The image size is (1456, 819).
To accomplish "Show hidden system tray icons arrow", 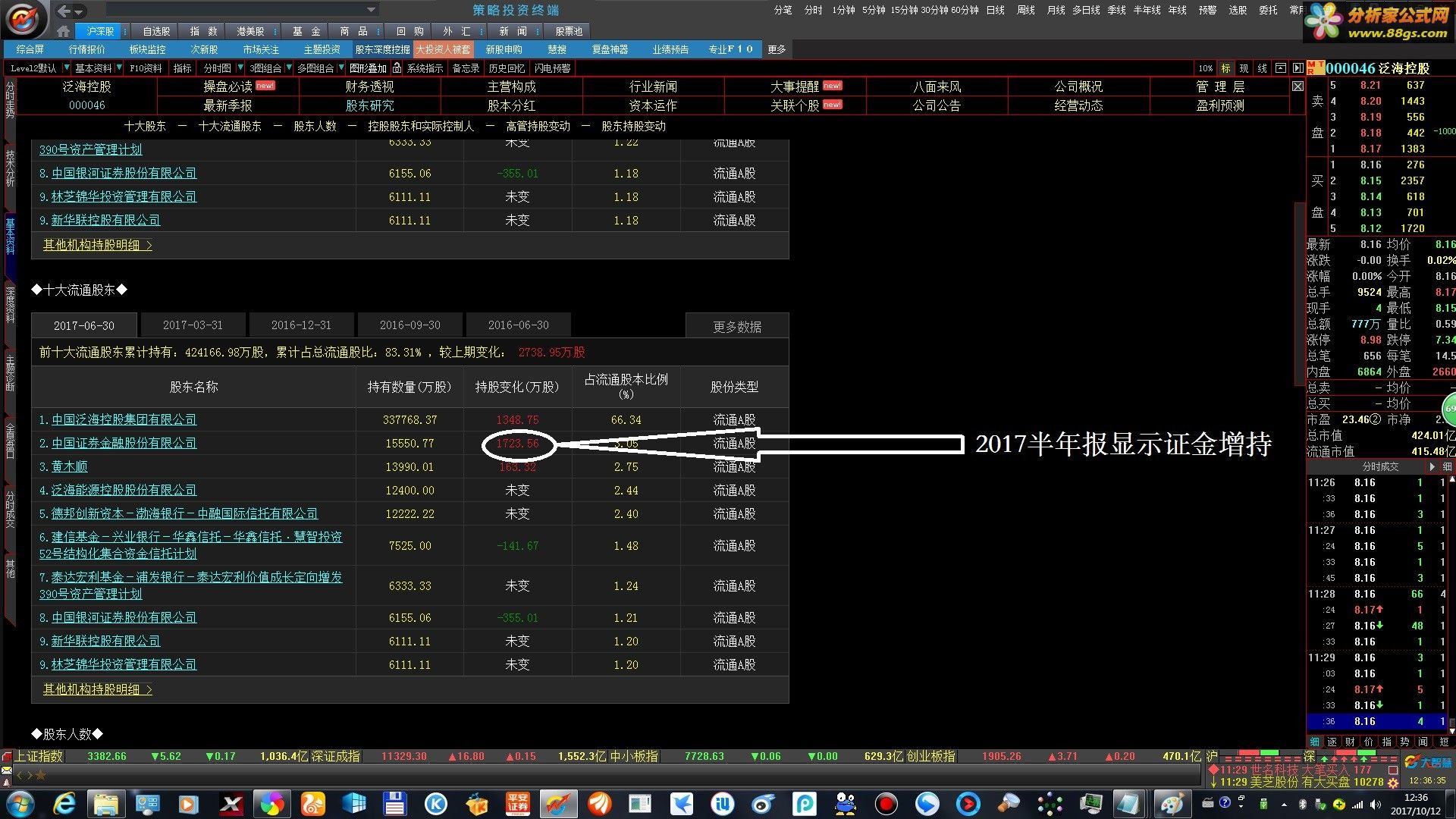I will click(x=1284, y=805).
